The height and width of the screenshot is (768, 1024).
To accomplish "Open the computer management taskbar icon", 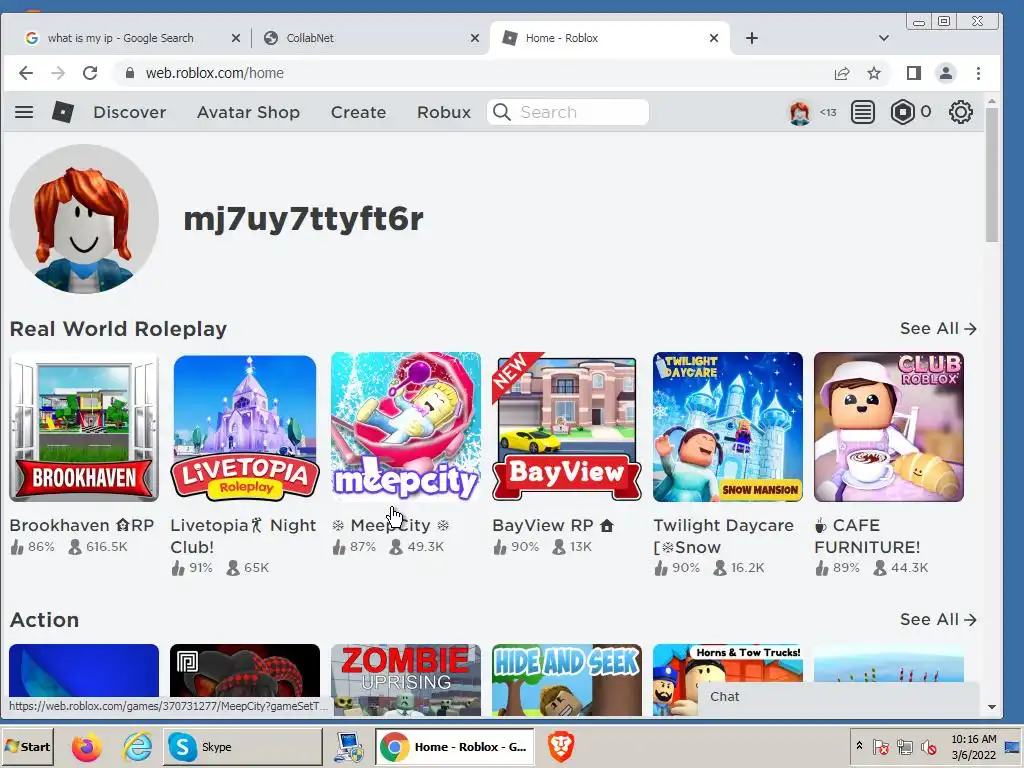I will [x=348, y=746].
